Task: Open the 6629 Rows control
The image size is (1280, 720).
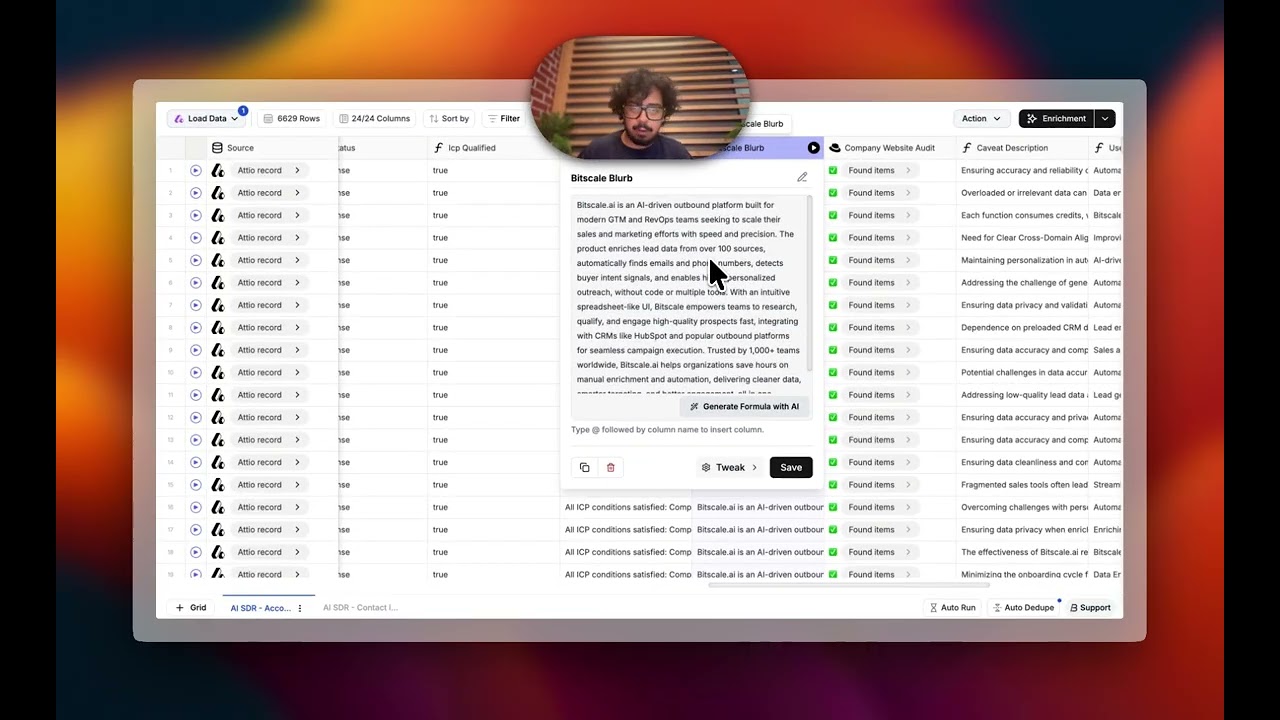Action: [x=291, y=118]
